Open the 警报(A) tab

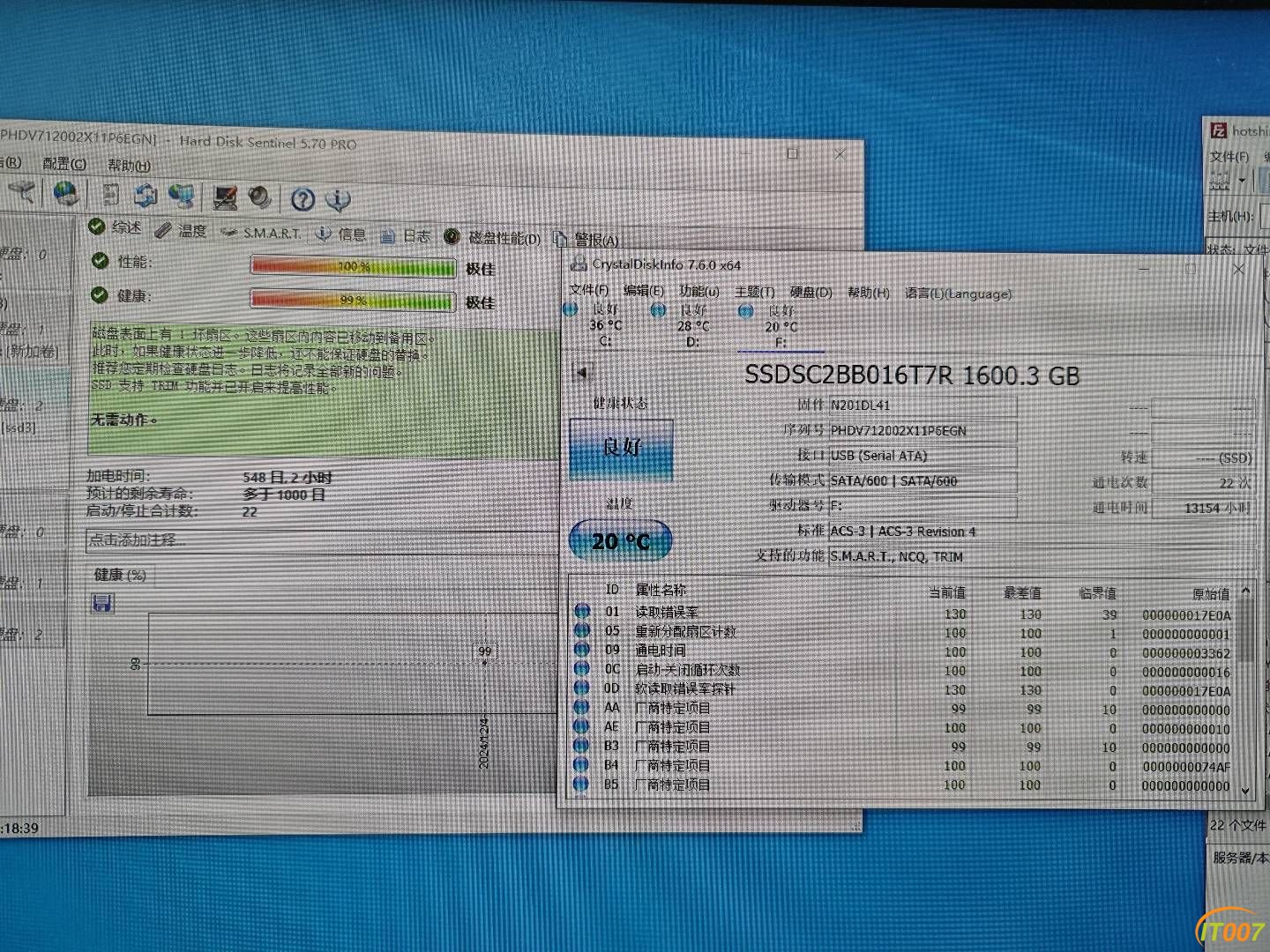[x=586, y=239]
